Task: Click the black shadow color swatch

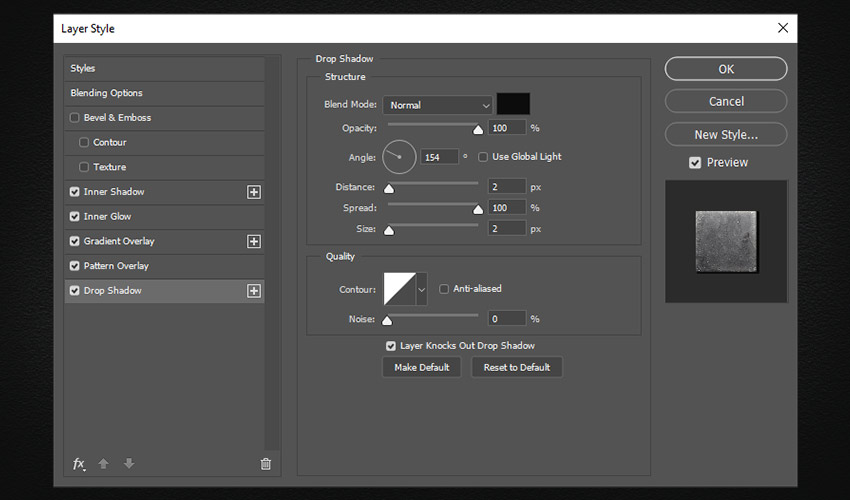Action: pyautogui.click(x=513, y=104)
